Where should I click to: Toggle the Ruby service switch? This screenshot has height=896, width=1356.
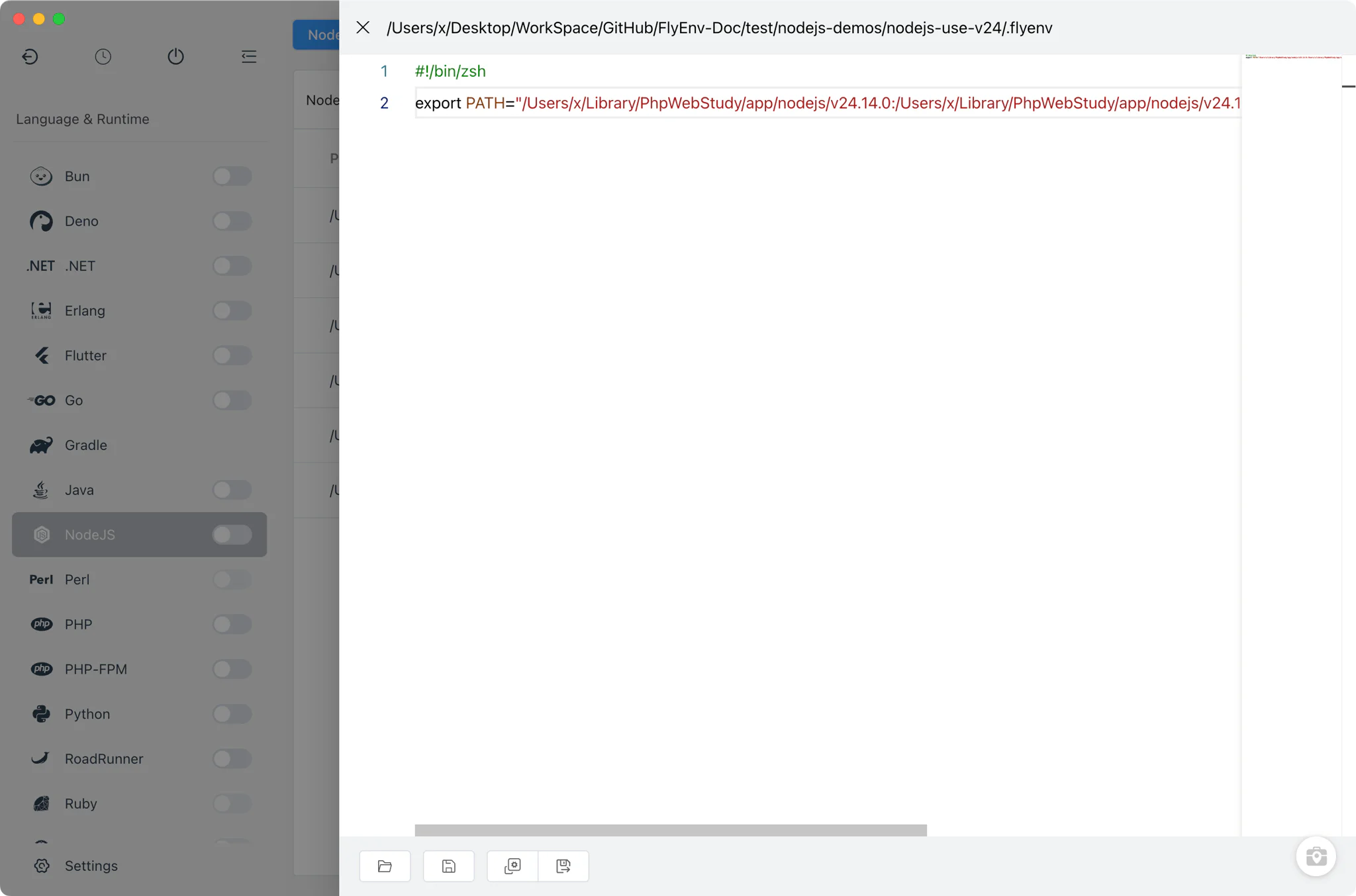pyautogui.click(x=232, y=803)
